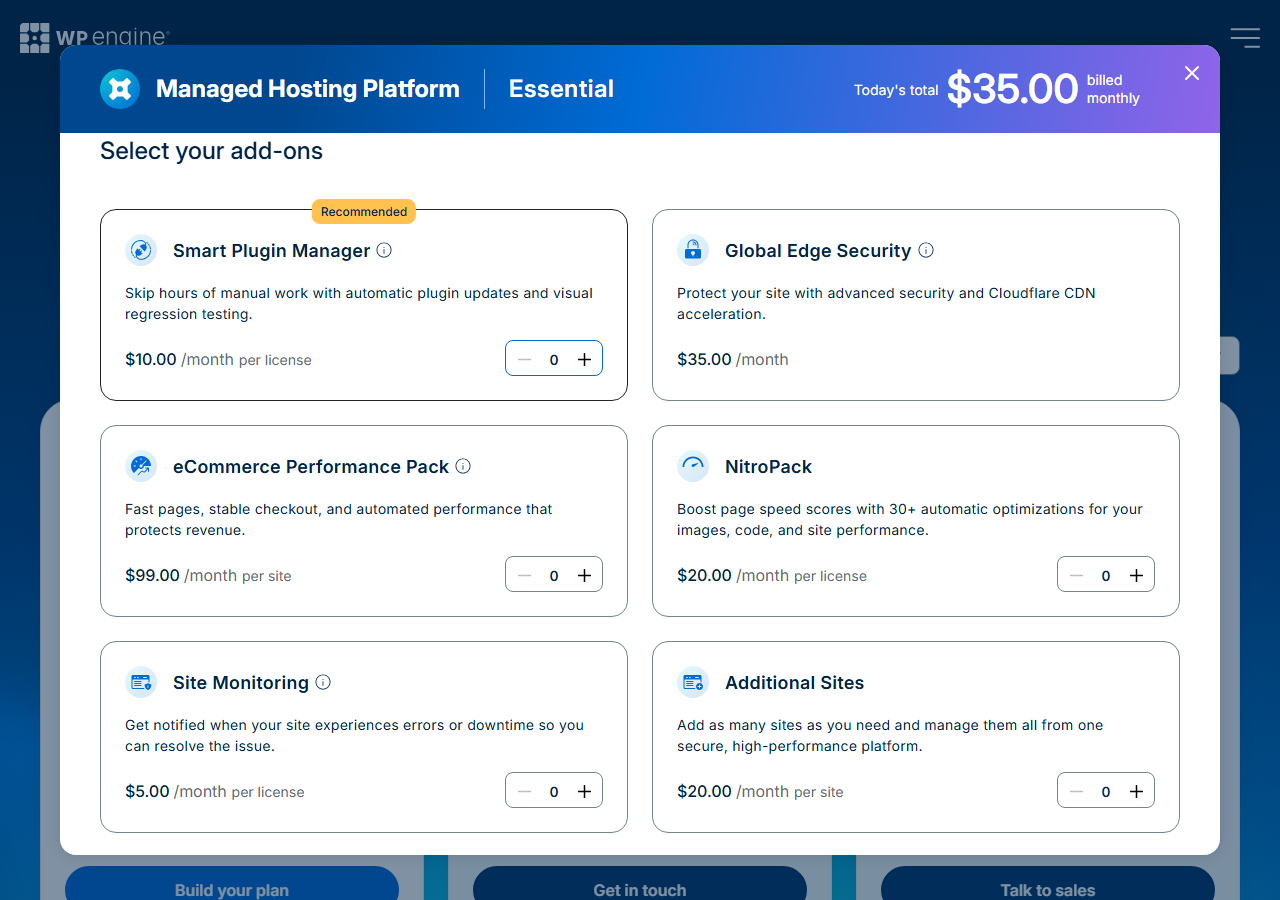Click the billed monthly label
The height and width of the screenshot is (900, 1280).
[1113, 89]
